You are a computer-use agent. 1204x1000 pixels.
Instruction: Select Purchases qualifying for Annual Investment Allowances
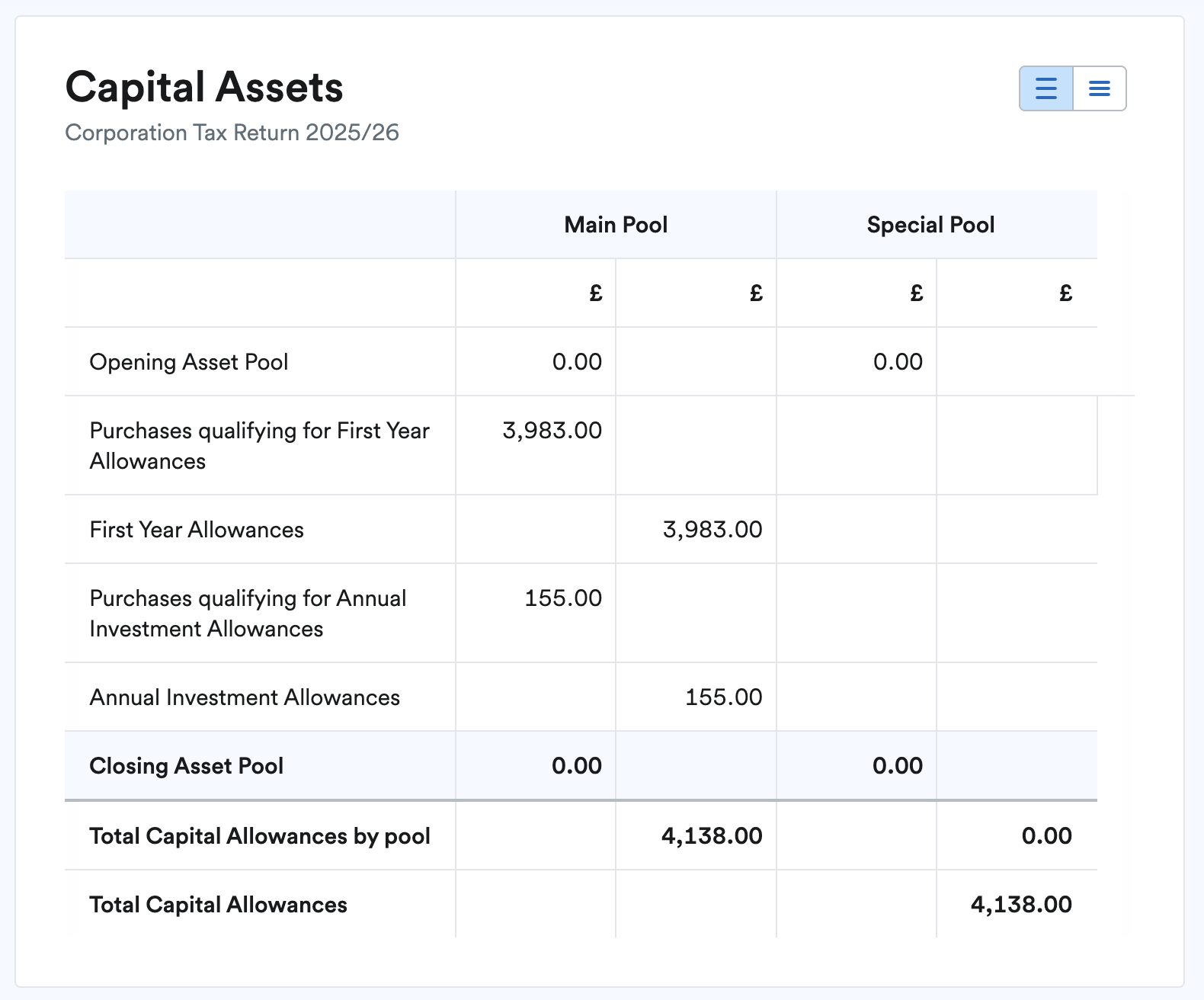248,614
